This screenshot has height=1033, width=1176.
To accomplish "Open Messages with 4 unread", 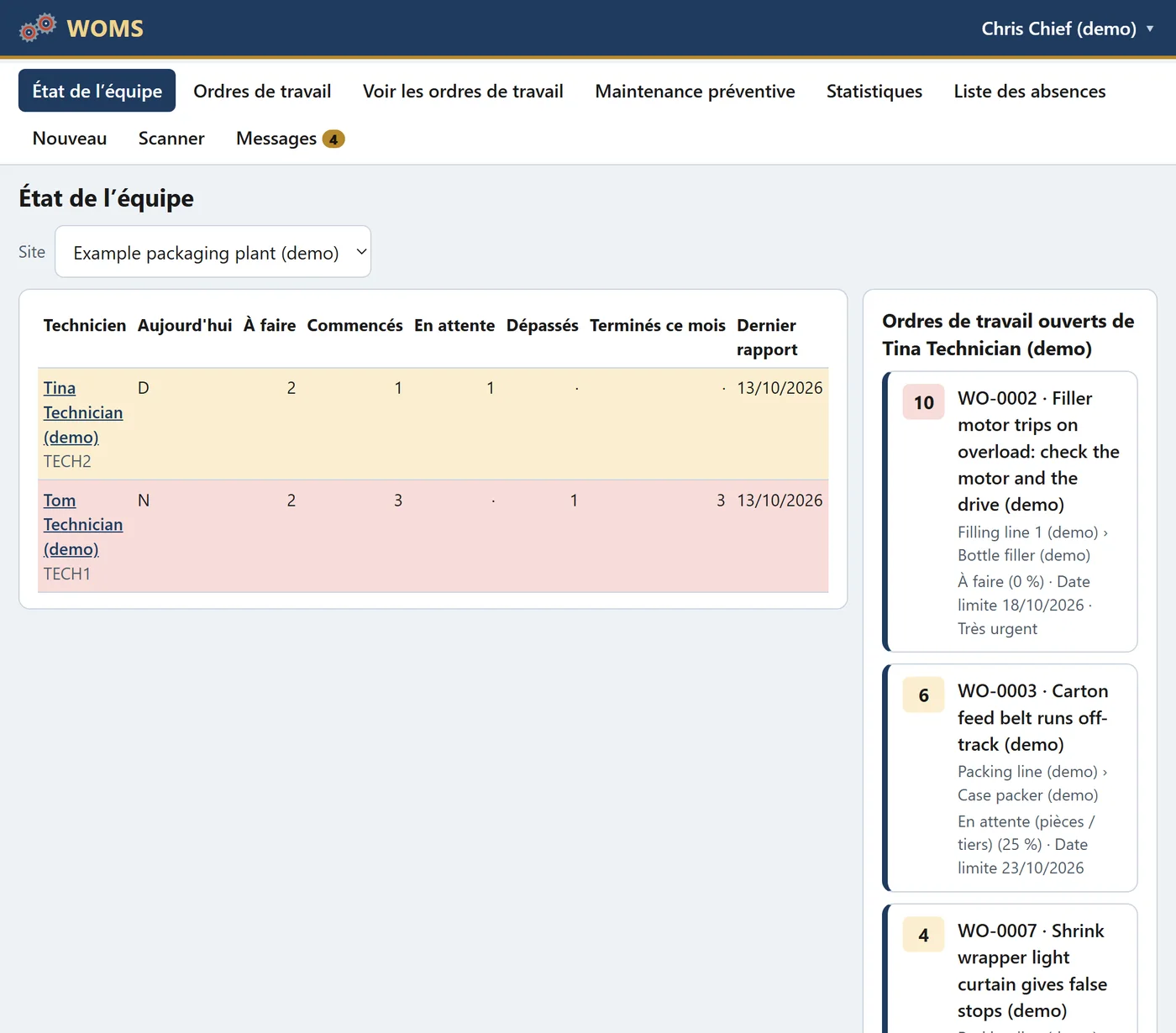I will [x=290, y=138].
